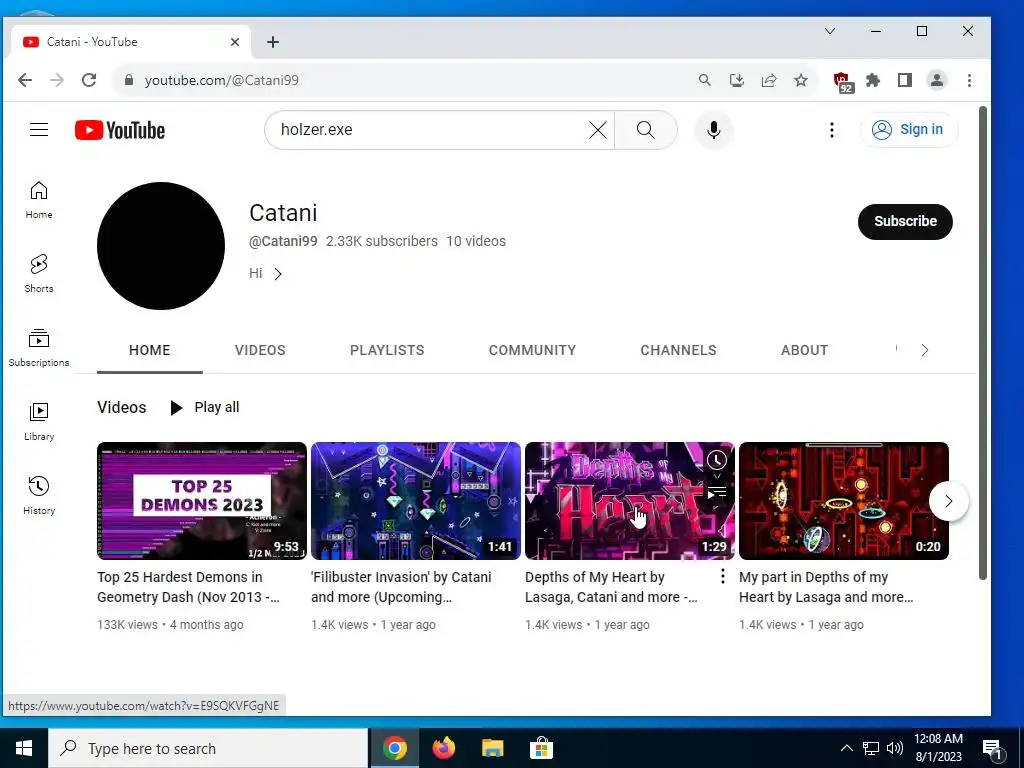Click the Catani channel avatar

pos(161,246)
